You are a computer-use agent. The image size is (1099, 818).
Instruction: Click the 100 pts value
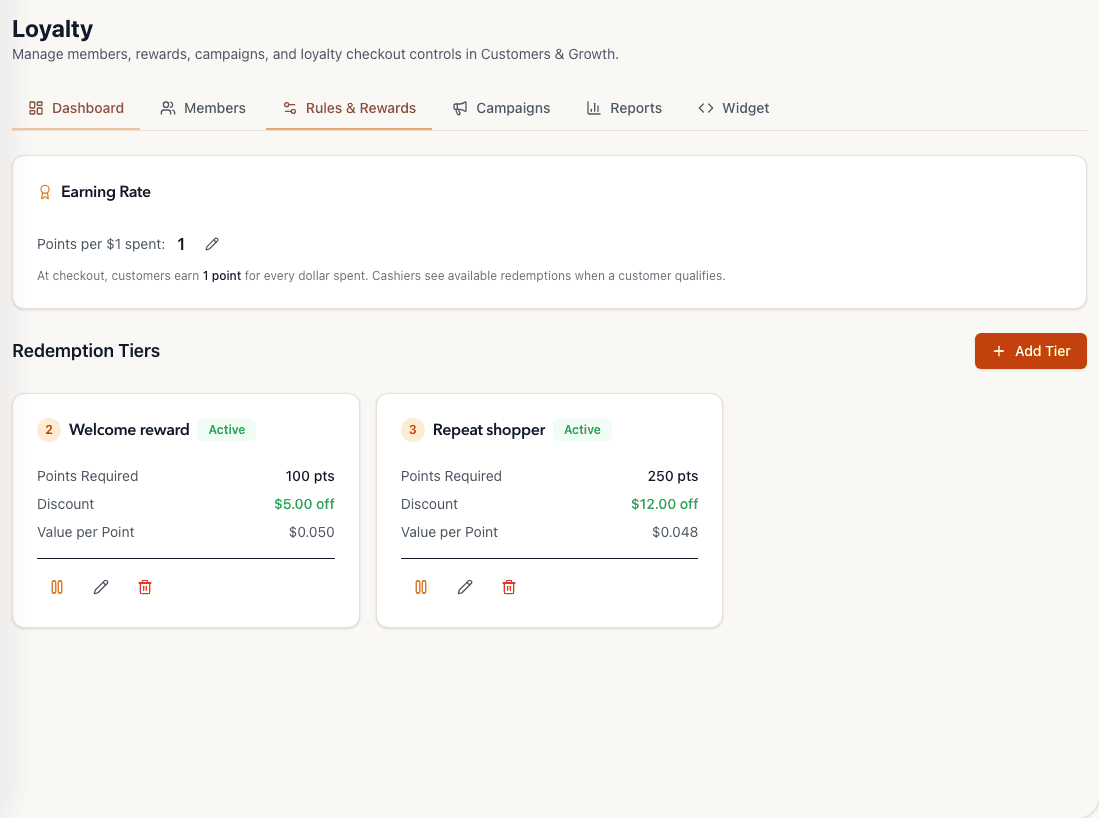310,476
